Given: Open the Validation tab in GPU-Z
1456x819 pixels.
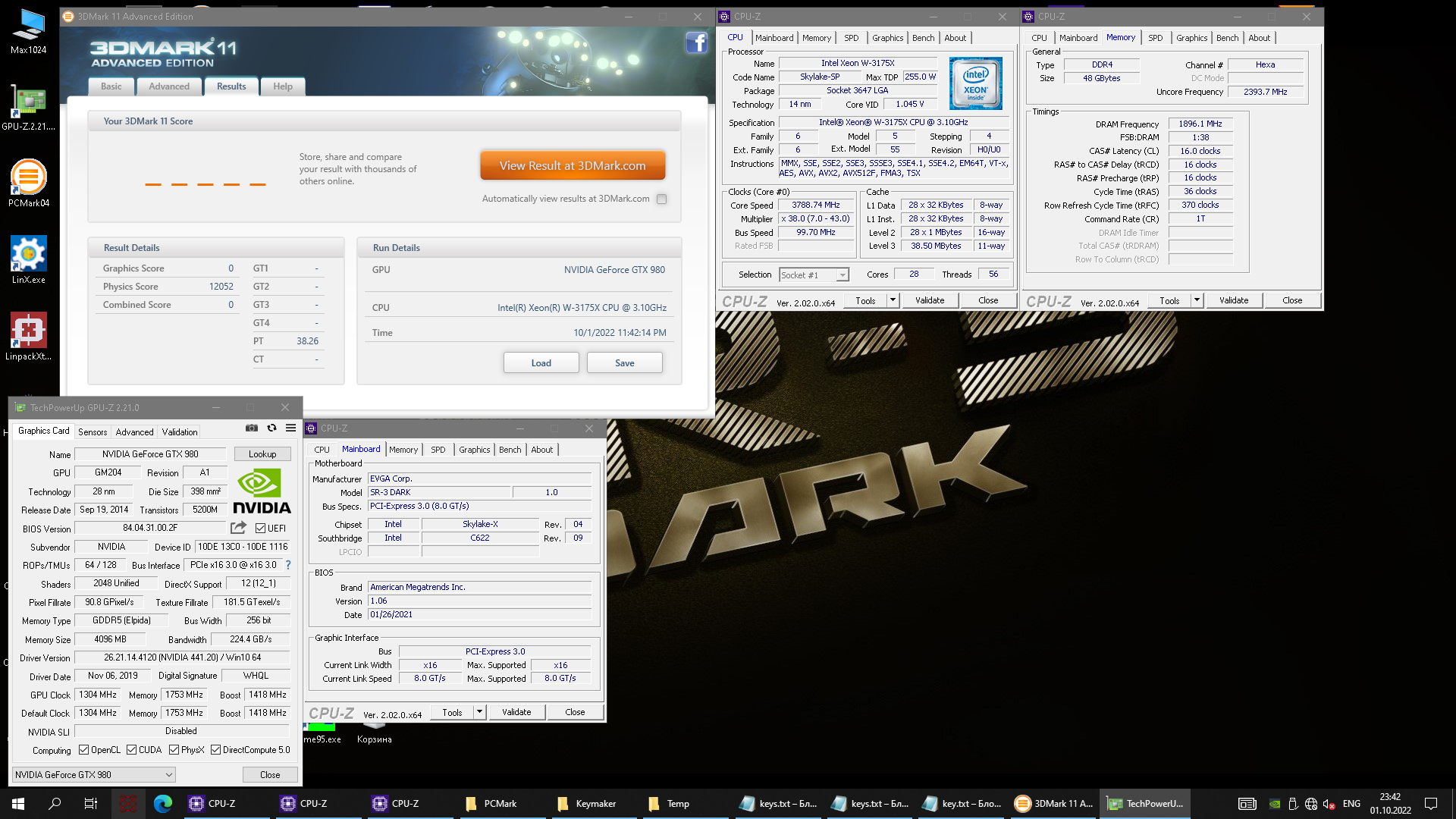Looking at the screenshot, I should point(180,432).
